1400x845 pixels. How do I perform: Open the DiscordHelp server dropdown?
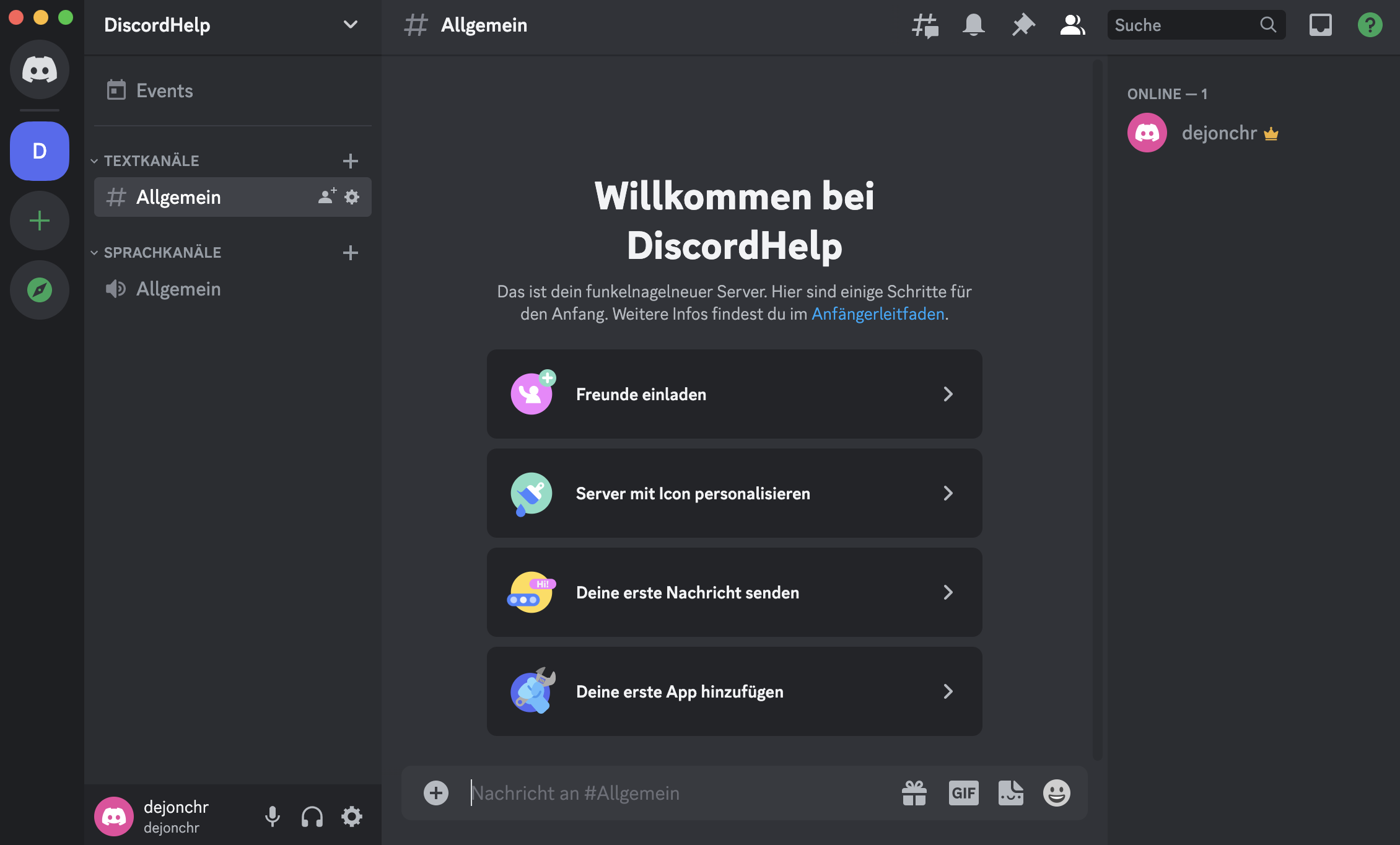click(350, 25)
